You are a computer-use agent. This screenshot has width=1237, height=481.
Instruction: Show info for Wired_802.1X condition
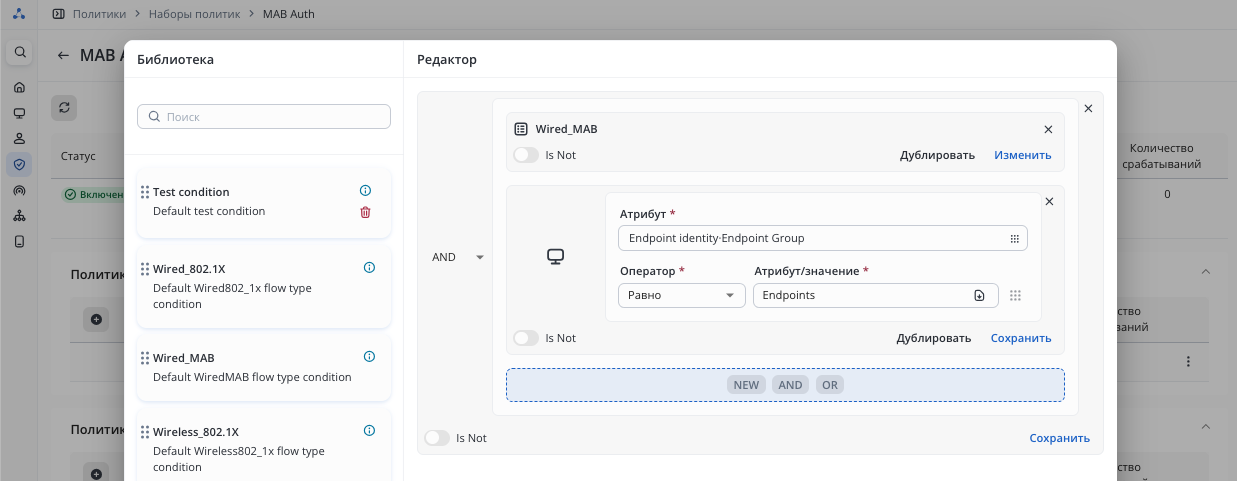[369, 268]
